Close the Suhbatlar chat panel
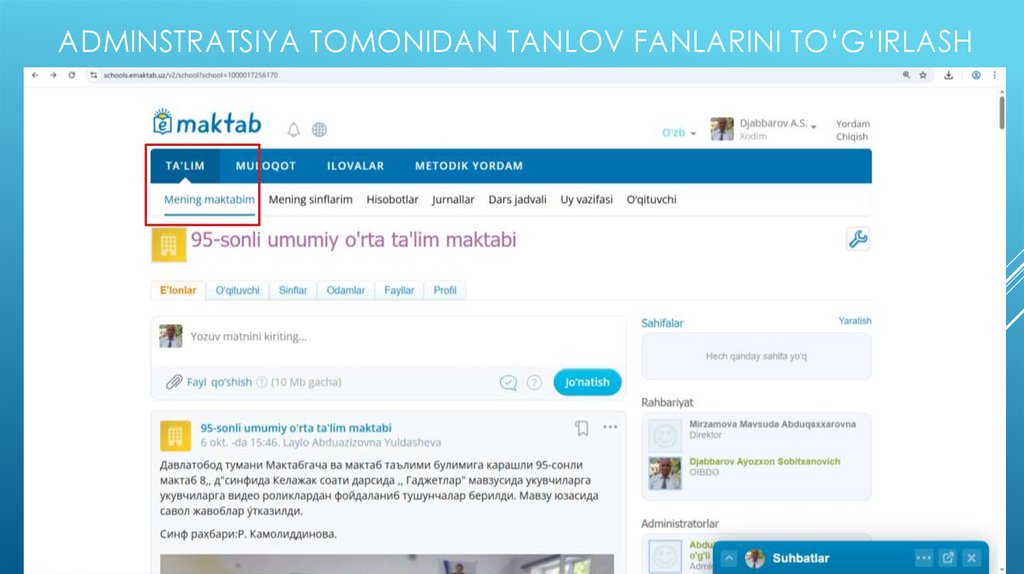Image resolution: width=1024 pixels, height=574 pixels. [x=972, y=558]
